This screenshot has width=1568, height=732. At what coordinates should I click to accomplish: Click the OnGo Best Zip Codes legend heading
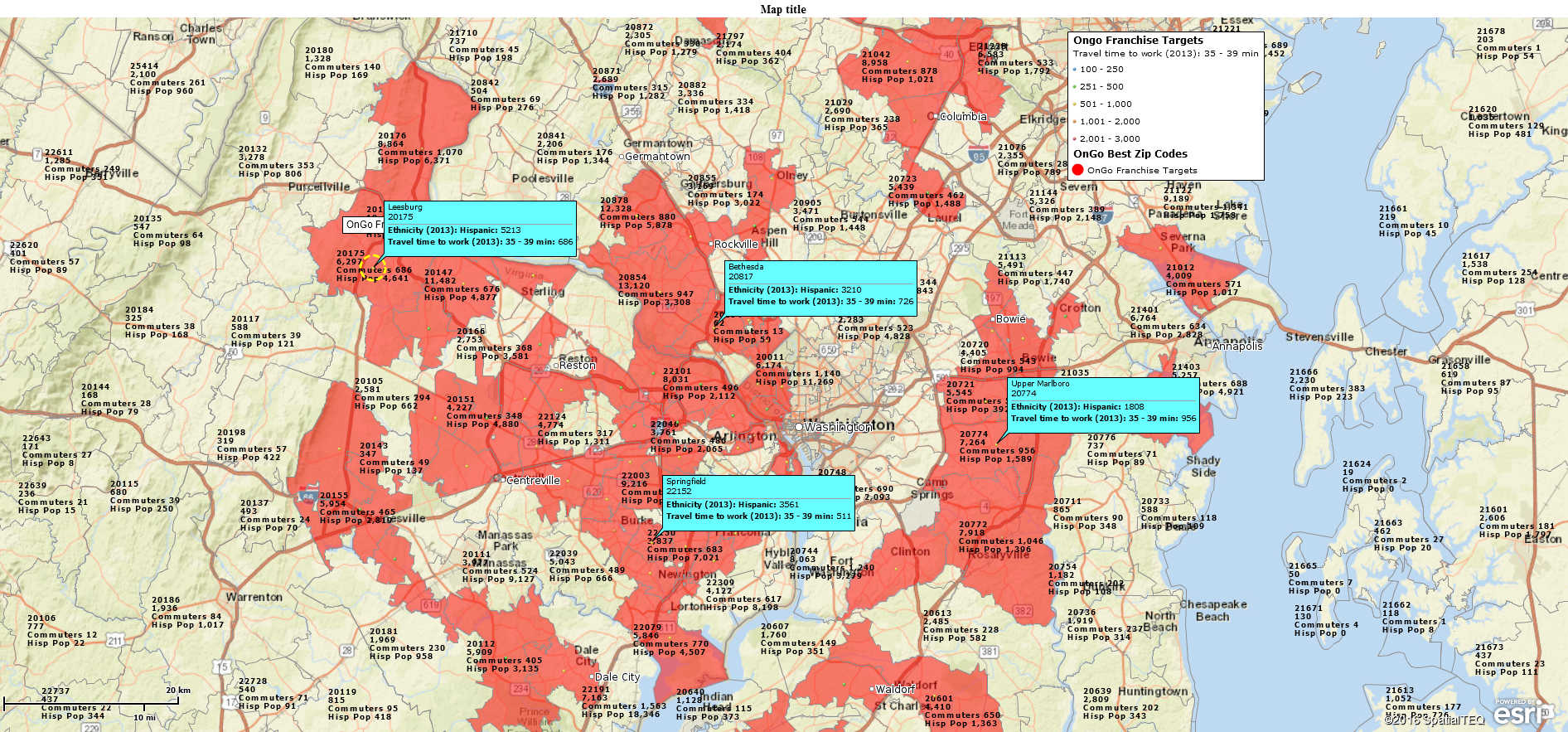click(x=1130, y=154)
